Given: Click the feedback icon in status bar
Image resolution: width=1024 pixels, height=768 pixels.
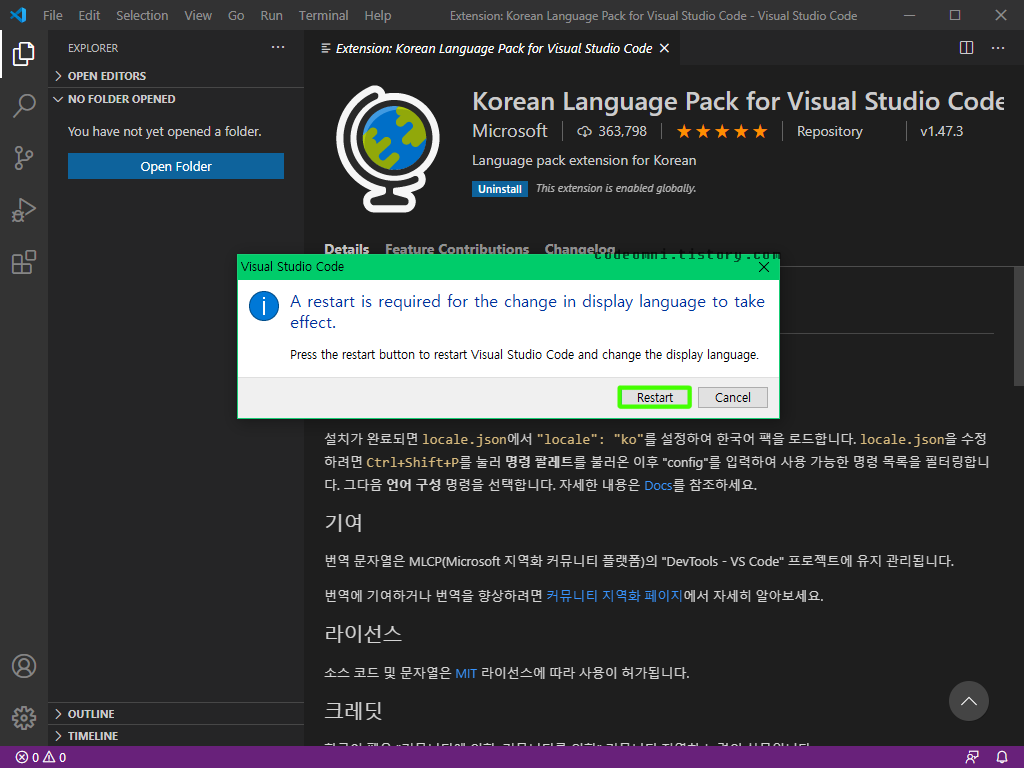Looking at the screenshot, I should coord(972,757).
